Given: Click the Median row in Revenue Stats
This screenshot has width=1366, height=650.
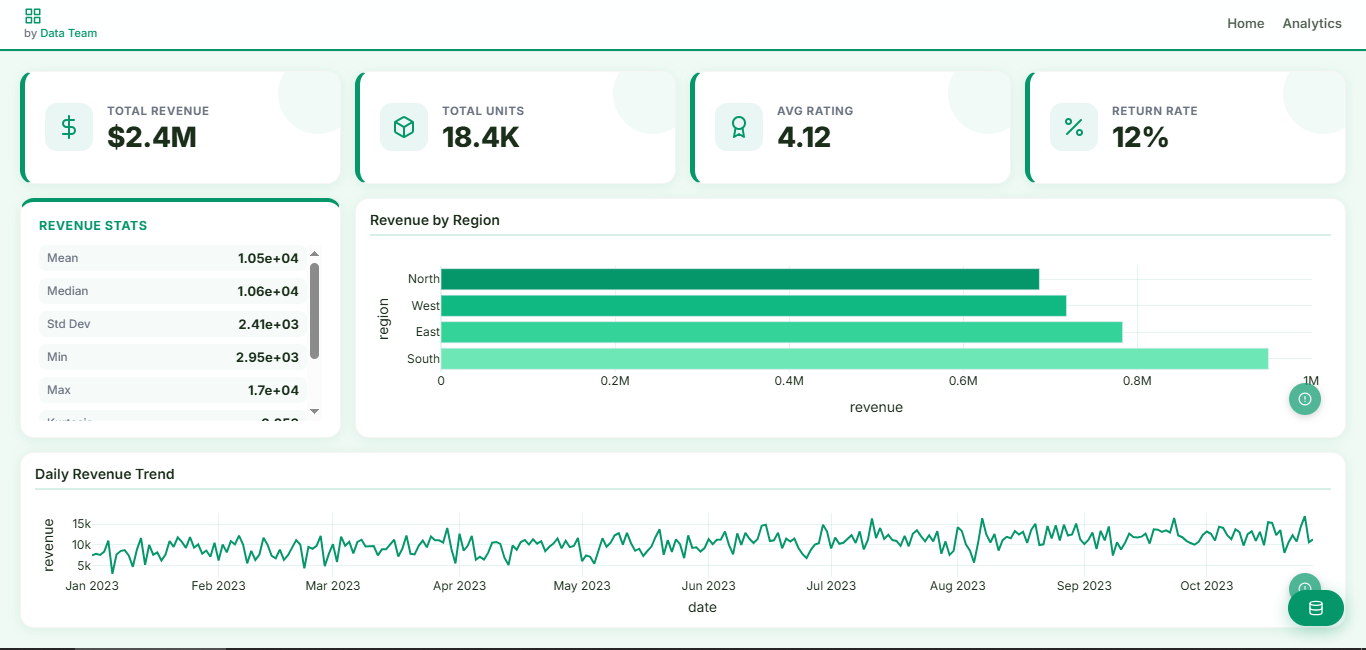Looking at the screenshot, I should pyautogui.click(x=173, y=291).
